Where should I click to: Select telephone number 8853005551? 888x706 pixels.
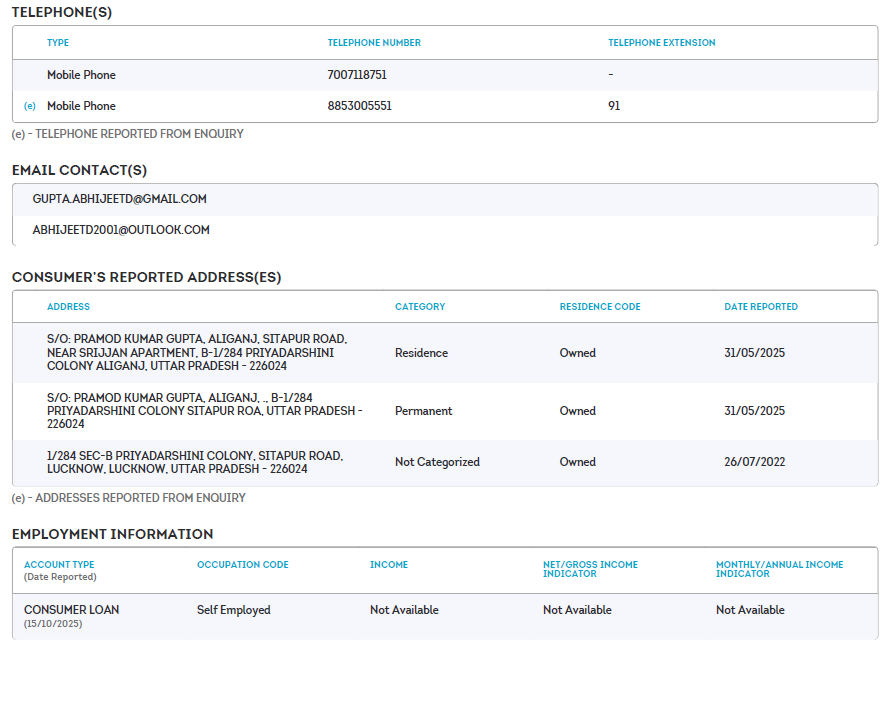(x=359, y=106)
